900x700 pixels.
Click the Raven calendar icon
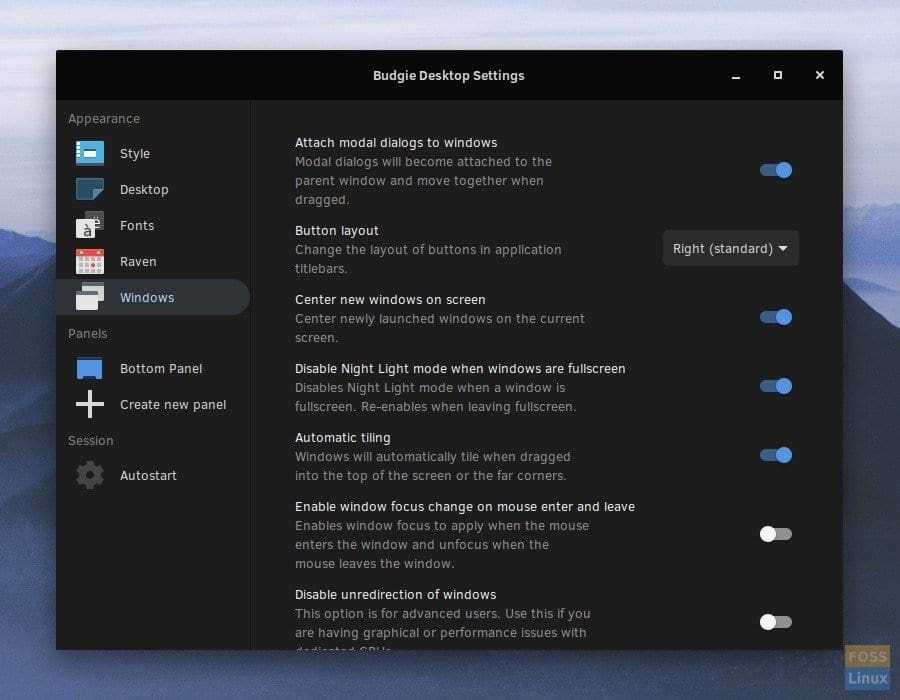tap(90, 261)
